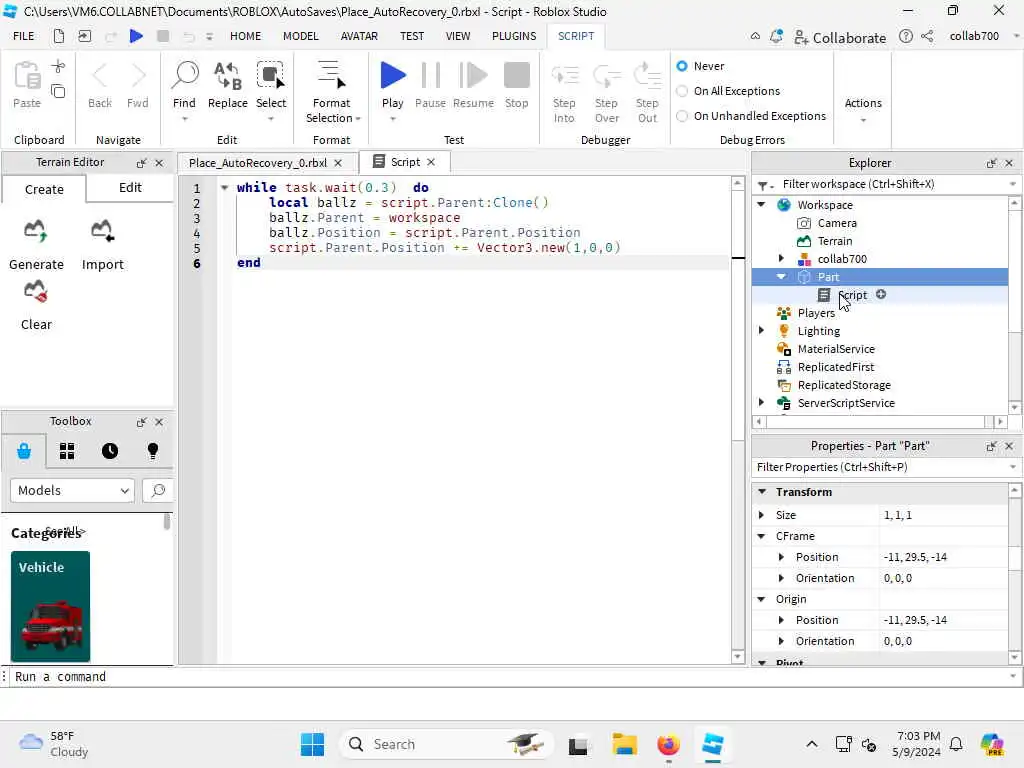The width and height of the screenshot is (1024, 768).
Task: Open Toolbox Inventory grid tab
Action: [x=67, y=451]
